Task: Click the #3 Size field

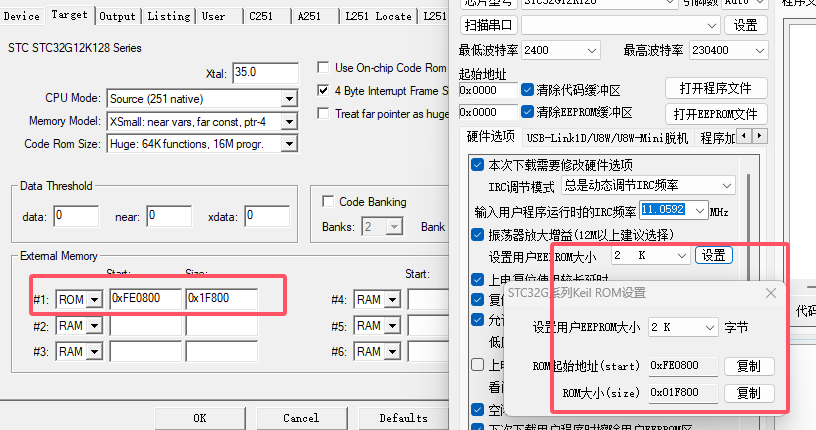Action: coord(222,351)
